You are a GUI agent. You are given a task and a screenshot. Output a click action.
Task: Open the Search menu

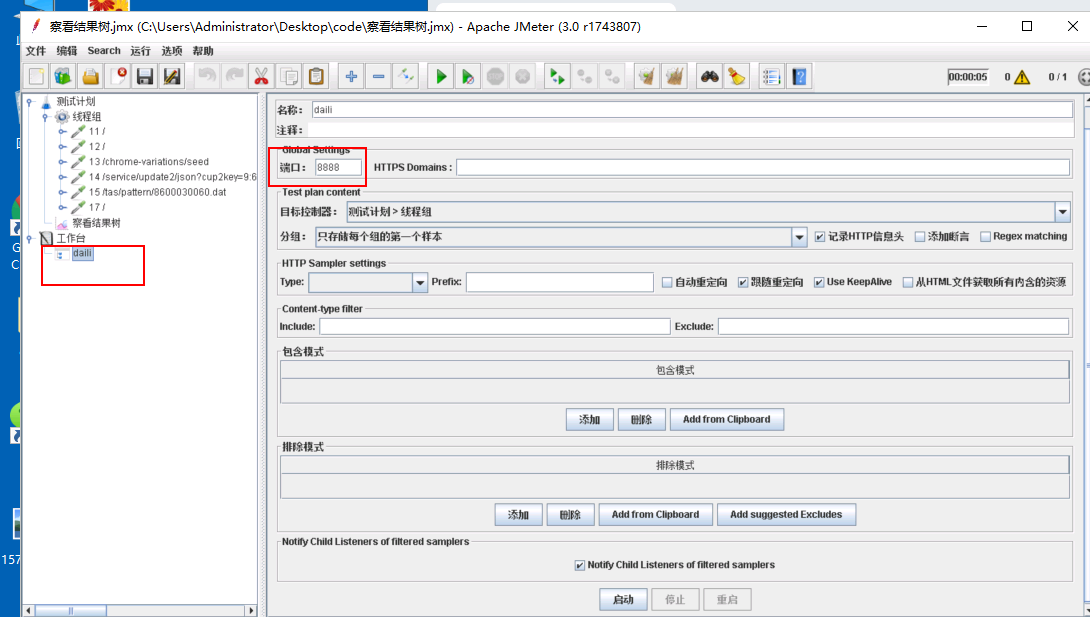click(x=104, y=51)
